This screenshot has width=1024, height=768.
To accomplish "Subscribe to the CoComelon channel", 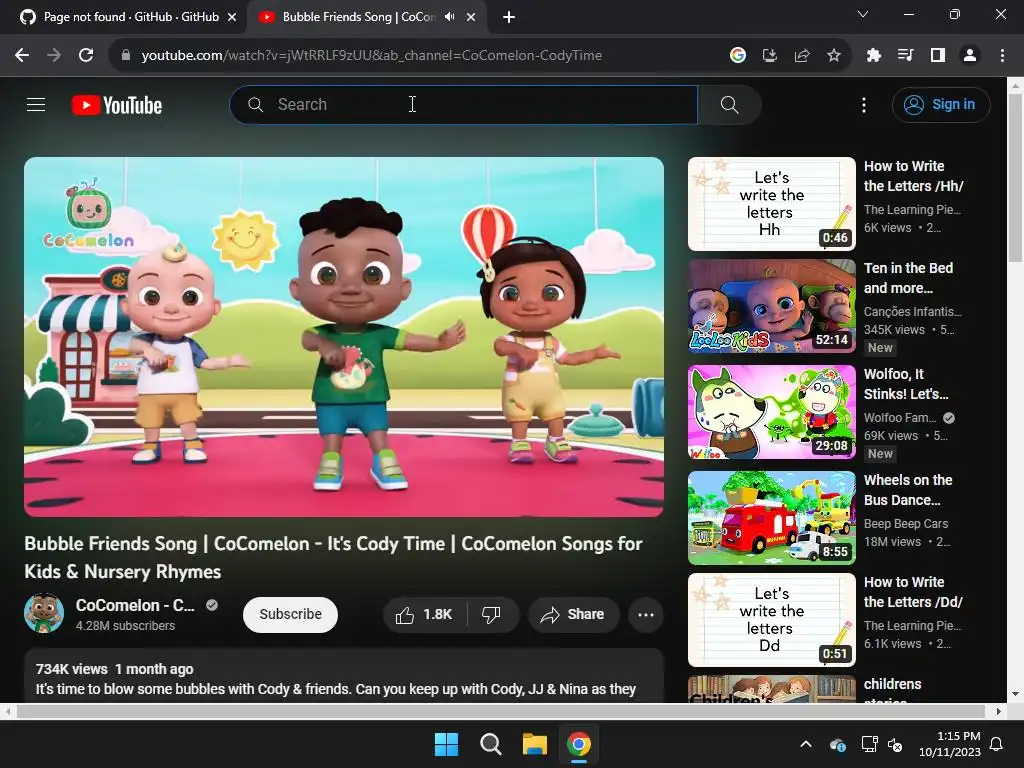I will 291,615.
